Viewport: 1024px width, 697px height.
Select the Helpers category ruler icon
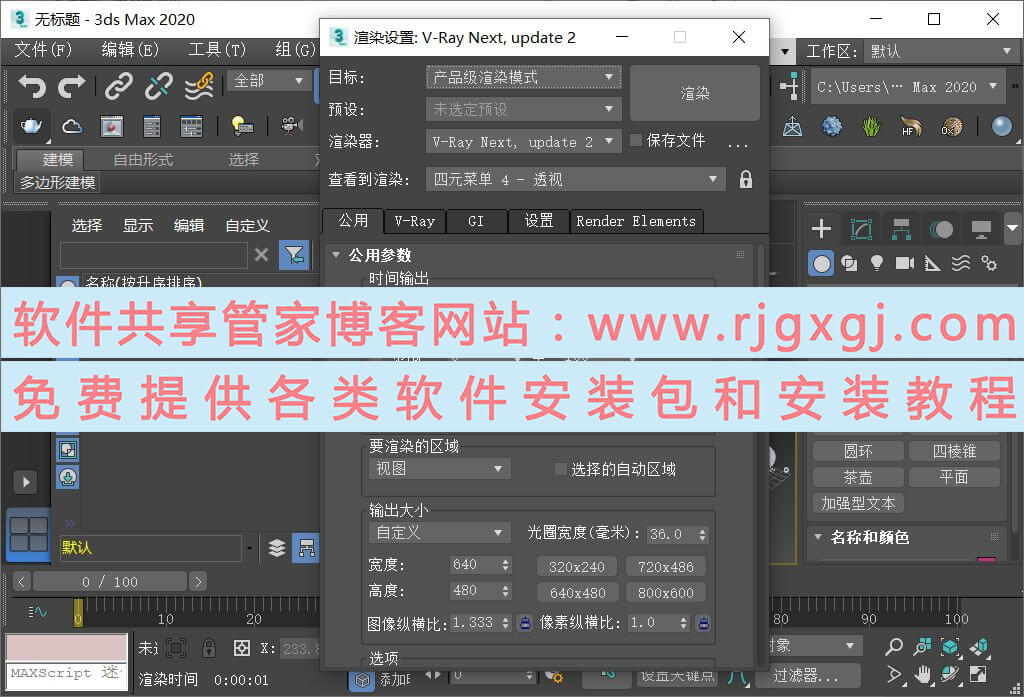(933, 263)
